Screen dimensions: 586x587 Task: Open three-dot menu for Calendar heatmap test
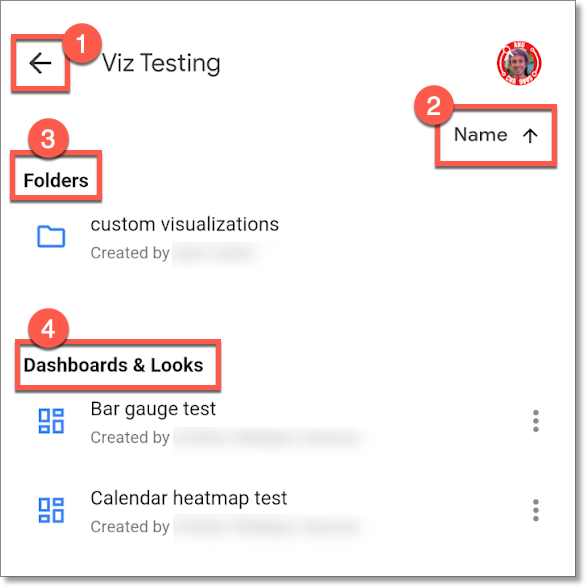pos(535,510)
